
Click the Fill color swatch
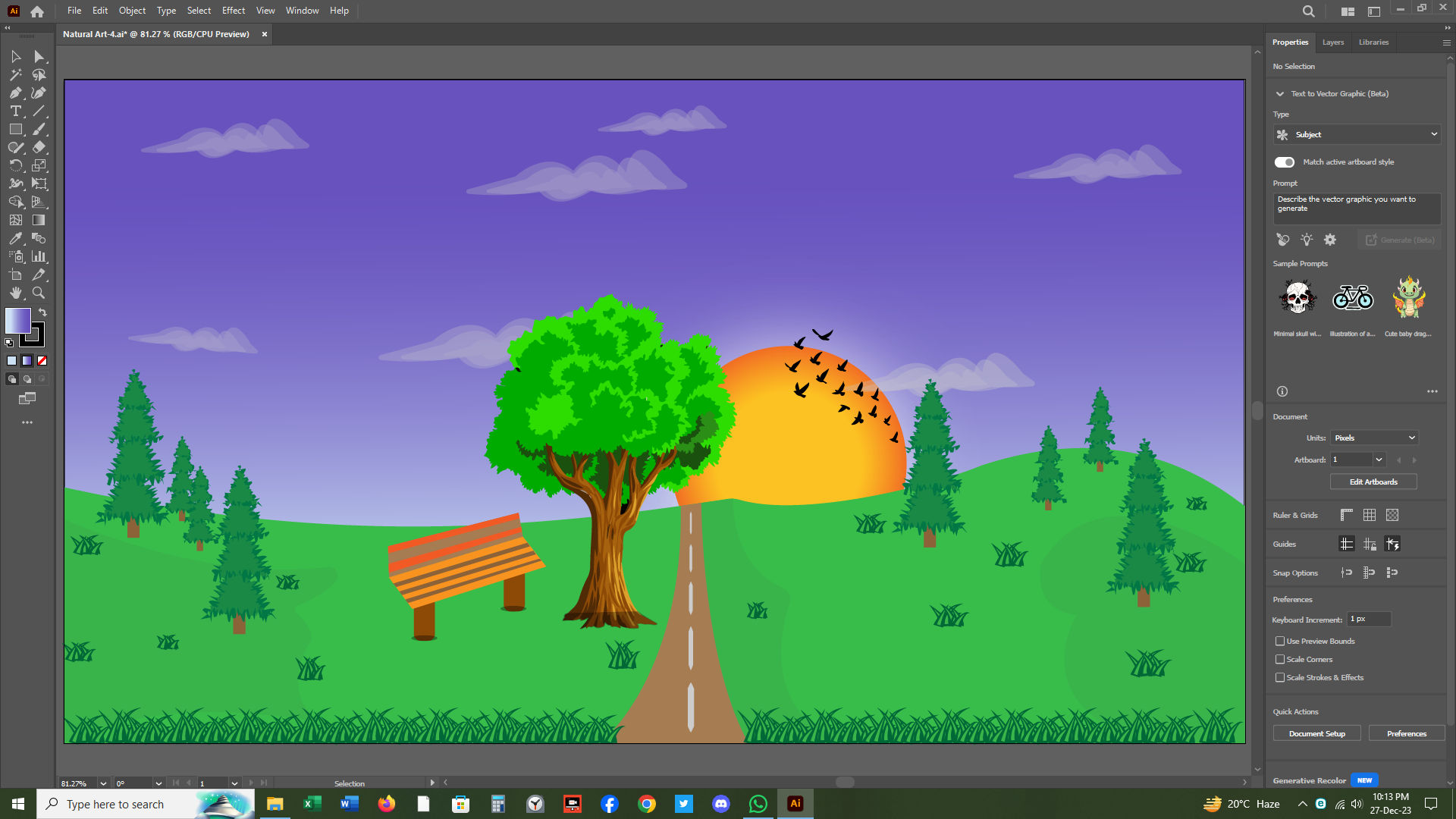[17, 321]
